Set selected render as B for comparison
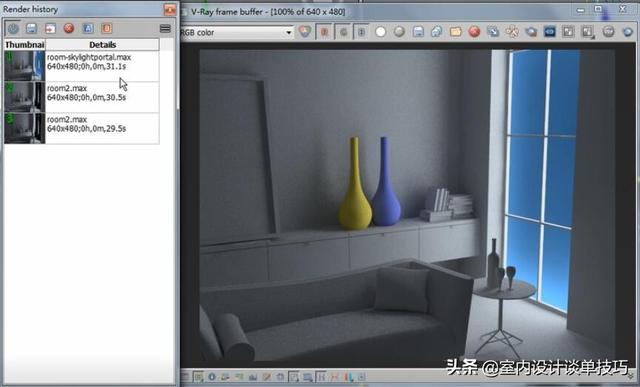 [x=107, y=28]
